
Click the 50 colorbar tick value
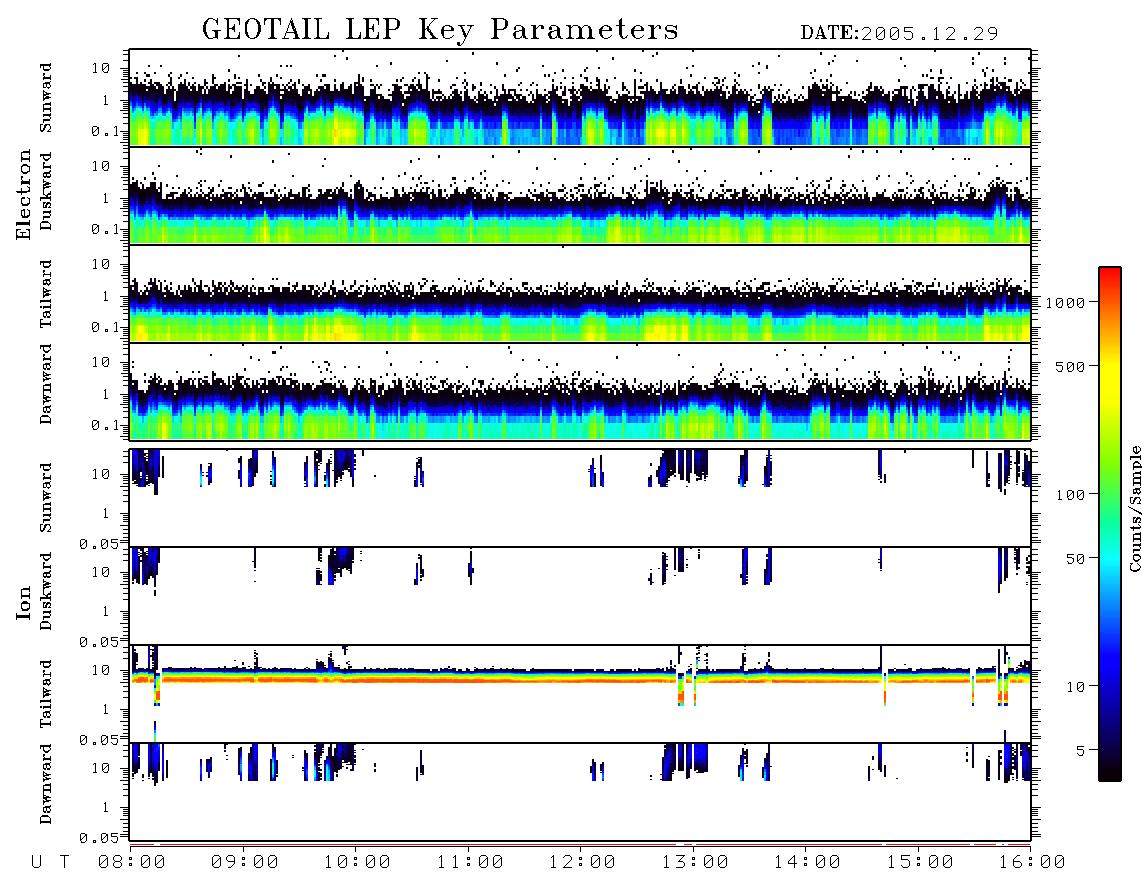point(1076,559)
